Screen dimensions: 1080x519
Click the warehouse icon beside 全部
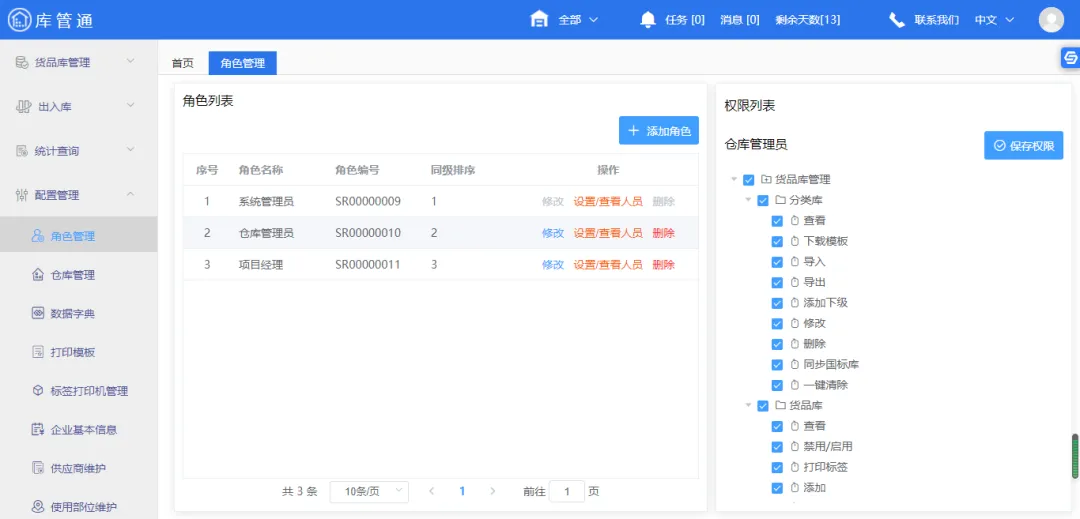540,19
